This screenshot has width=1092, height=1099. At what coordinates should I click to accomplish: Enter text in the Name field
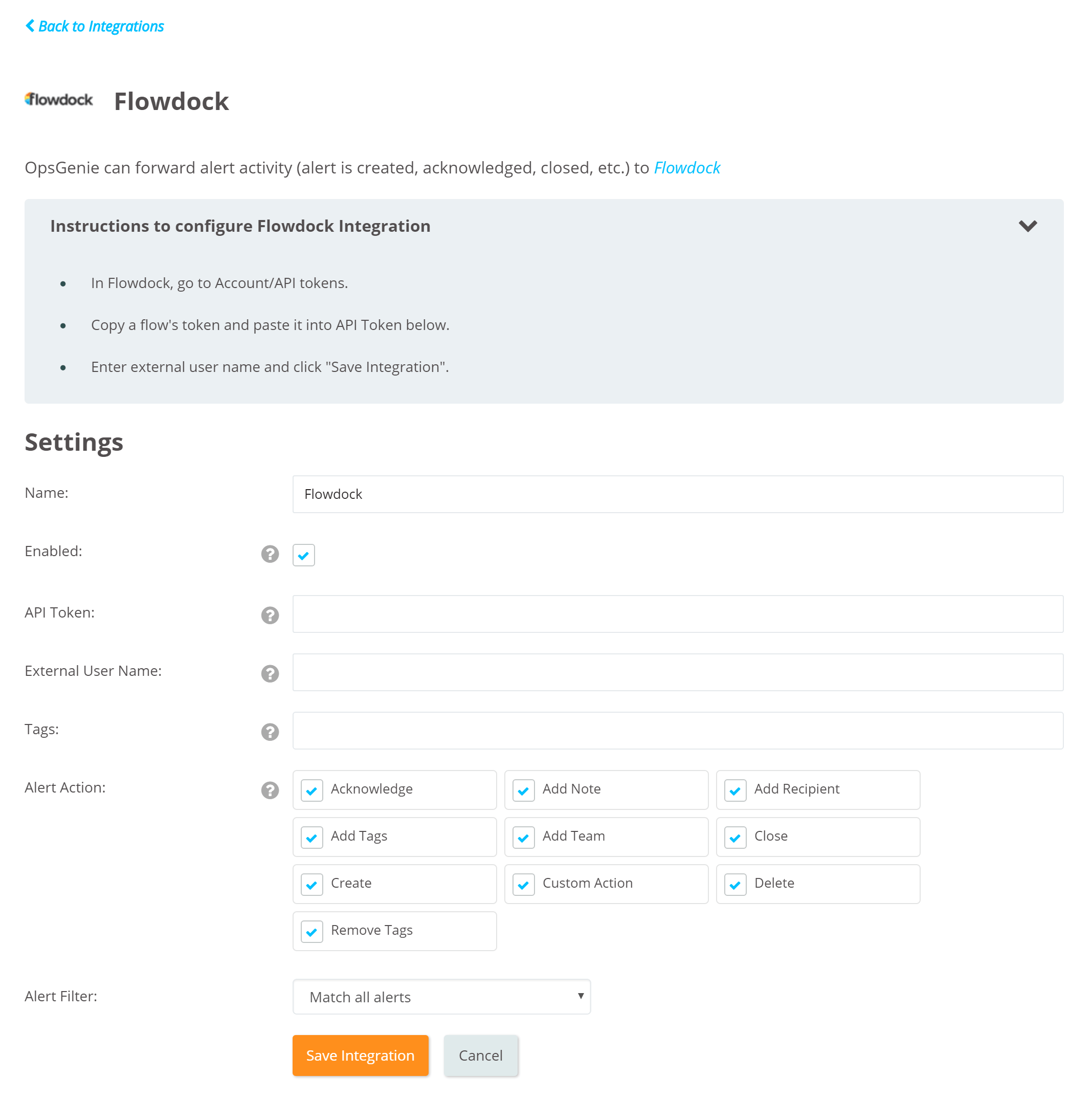click(x=678, y=493)
